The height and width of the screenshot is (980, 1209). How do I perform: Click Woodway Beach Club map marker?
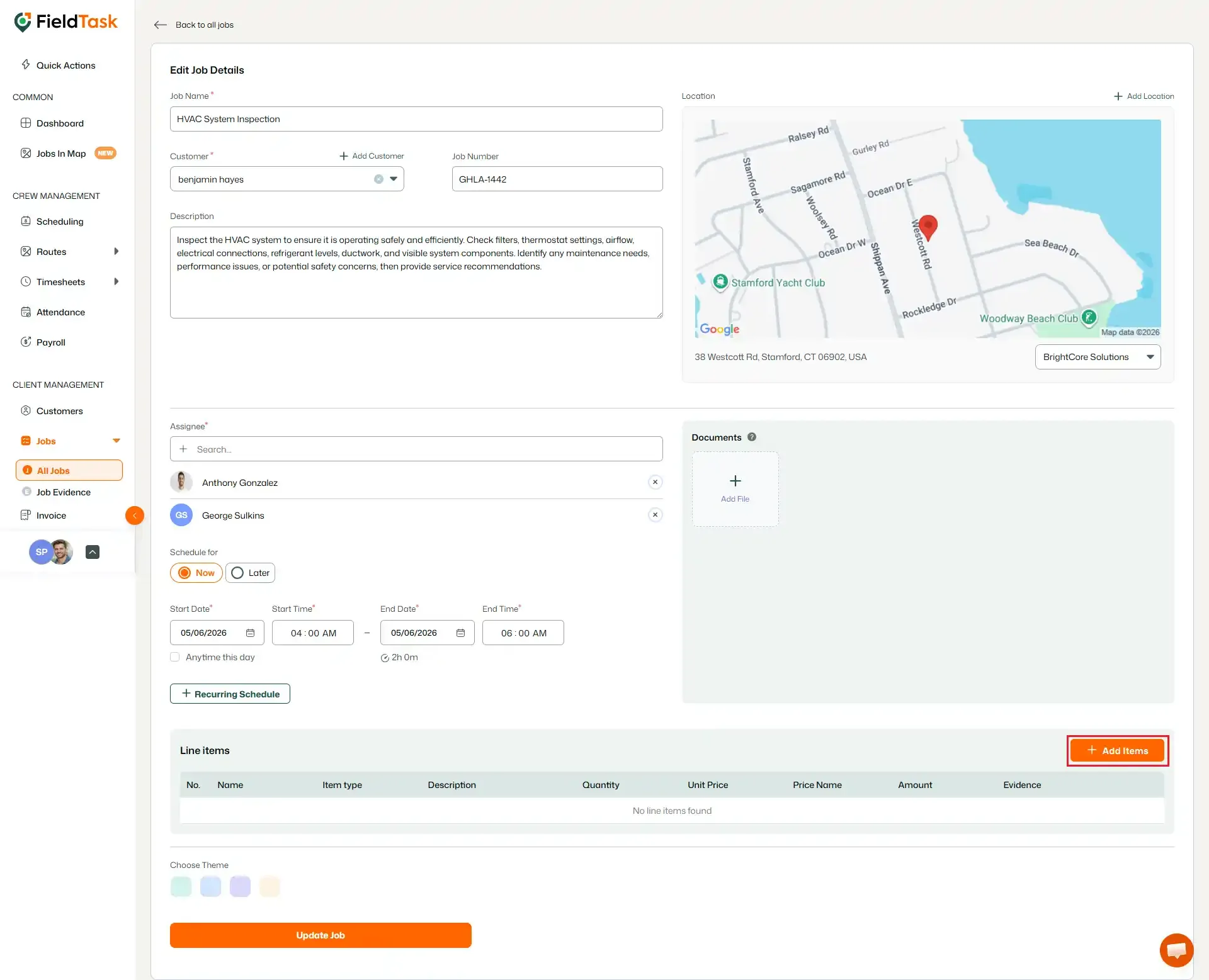click(1089, 318)
